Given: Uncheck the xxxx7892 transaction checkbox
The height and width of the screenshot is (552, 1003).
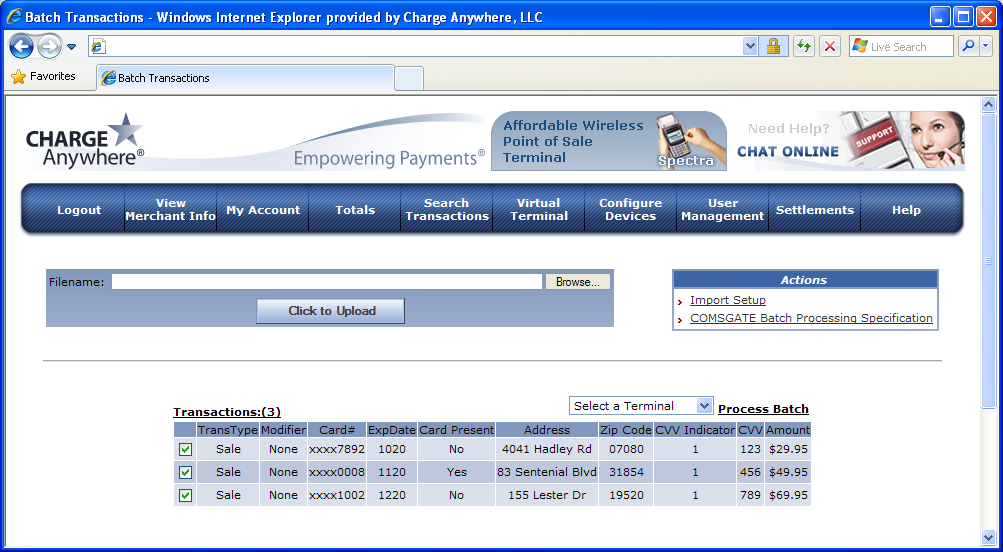Looking at the screenshot, I should 185,449.
